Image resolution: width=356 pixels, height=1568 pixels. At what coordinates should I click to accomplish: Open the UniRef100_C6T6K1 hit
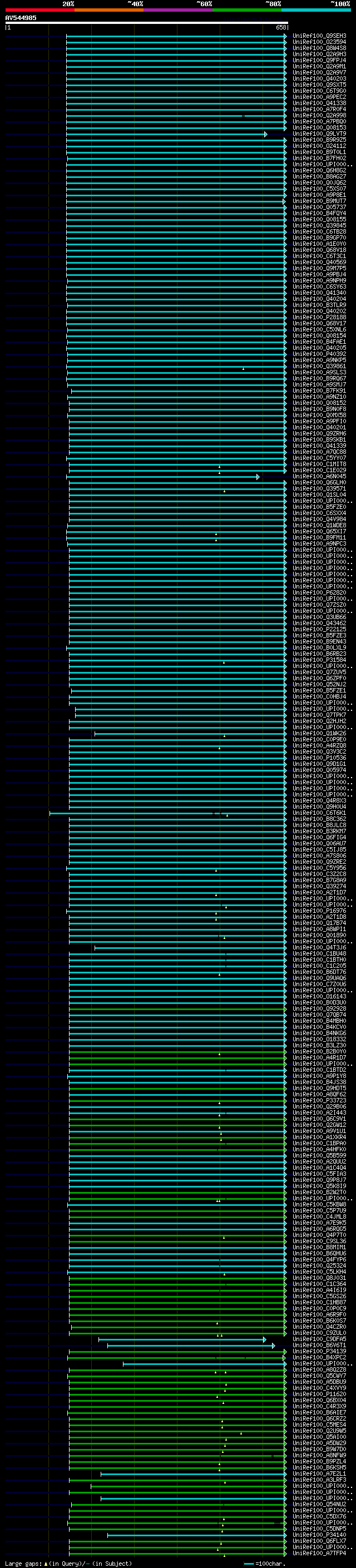pyautogui.click(x=319, y=813)
